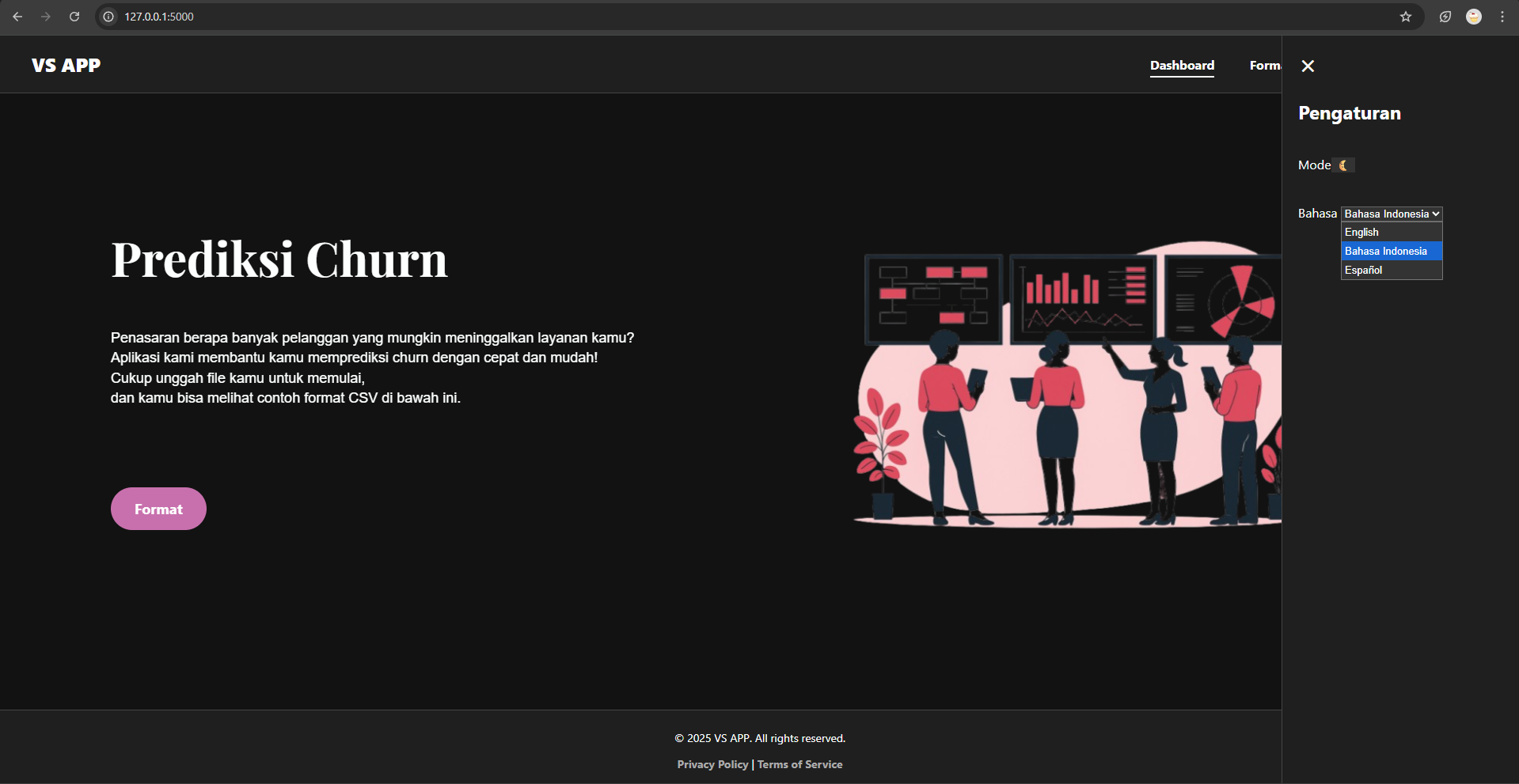View site information icon in address bar

(108, 17)
